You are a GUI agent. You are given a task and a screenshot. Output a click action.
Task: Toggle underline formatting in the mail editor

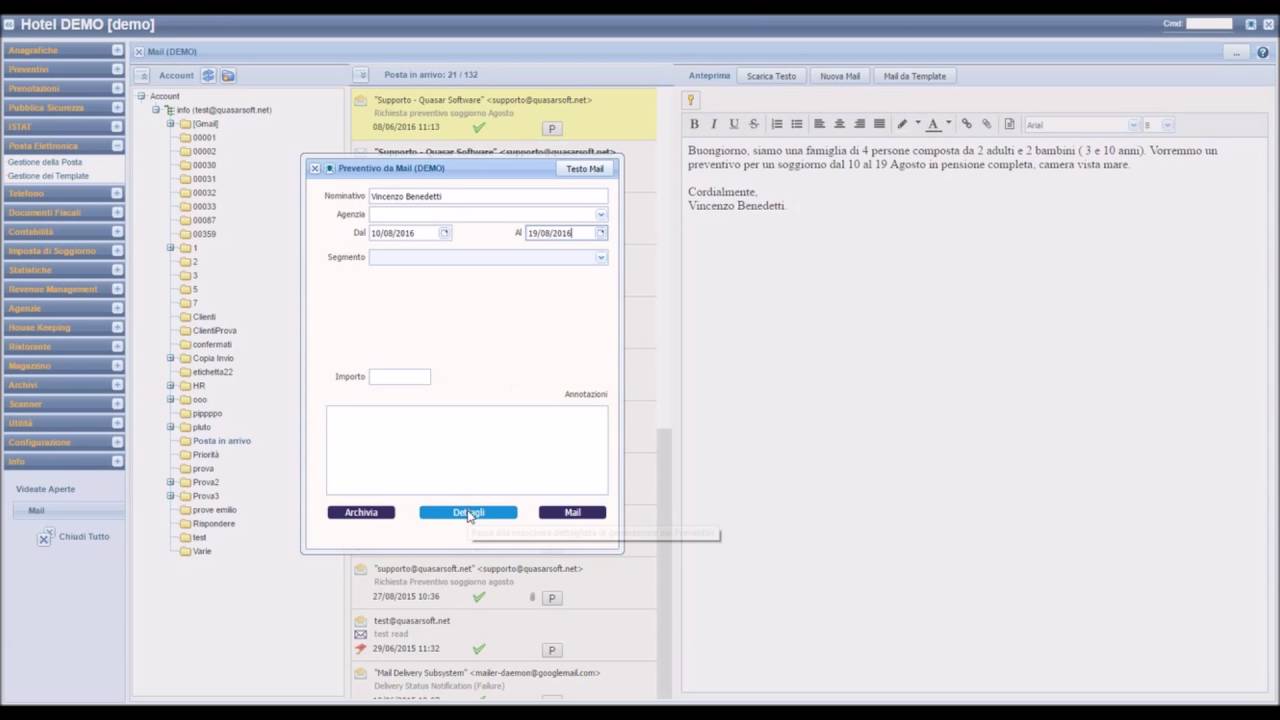coord(734,124)
